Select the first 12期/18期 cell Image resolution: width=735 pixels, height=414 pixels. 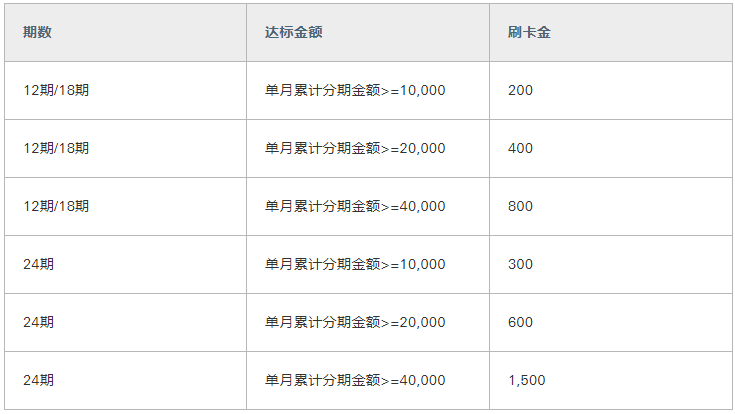point(126,90)
